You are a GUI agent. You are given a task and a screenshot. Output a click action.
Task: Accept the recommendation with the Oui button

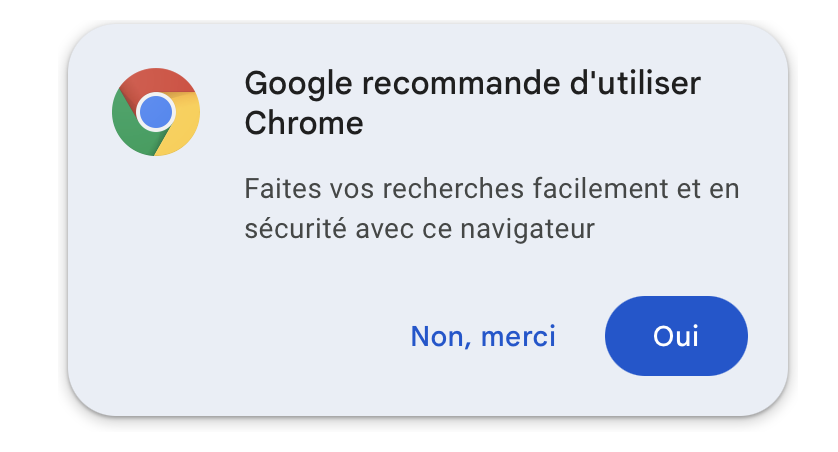[x=676, y=336]
